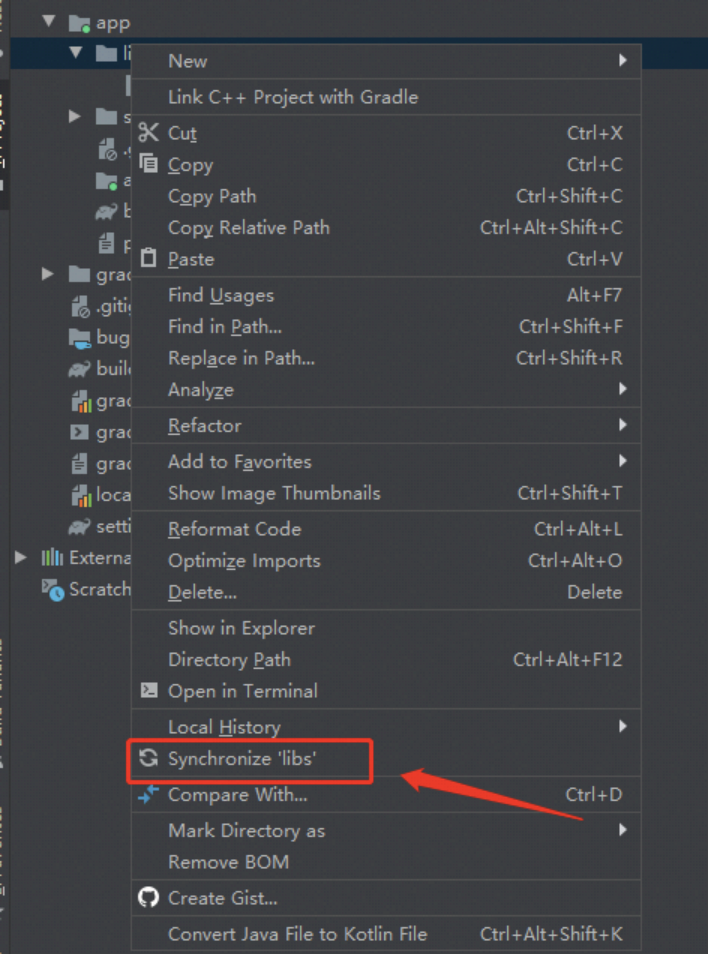The image size is (708, 954).
Task: Click the GitHub icon beside Create Gist
Action: 148,898
